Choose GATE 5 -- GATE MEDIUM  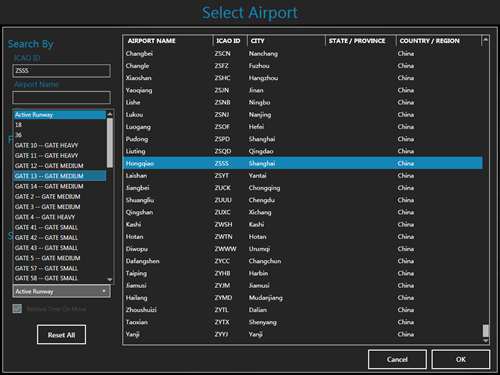pos(60,258)
